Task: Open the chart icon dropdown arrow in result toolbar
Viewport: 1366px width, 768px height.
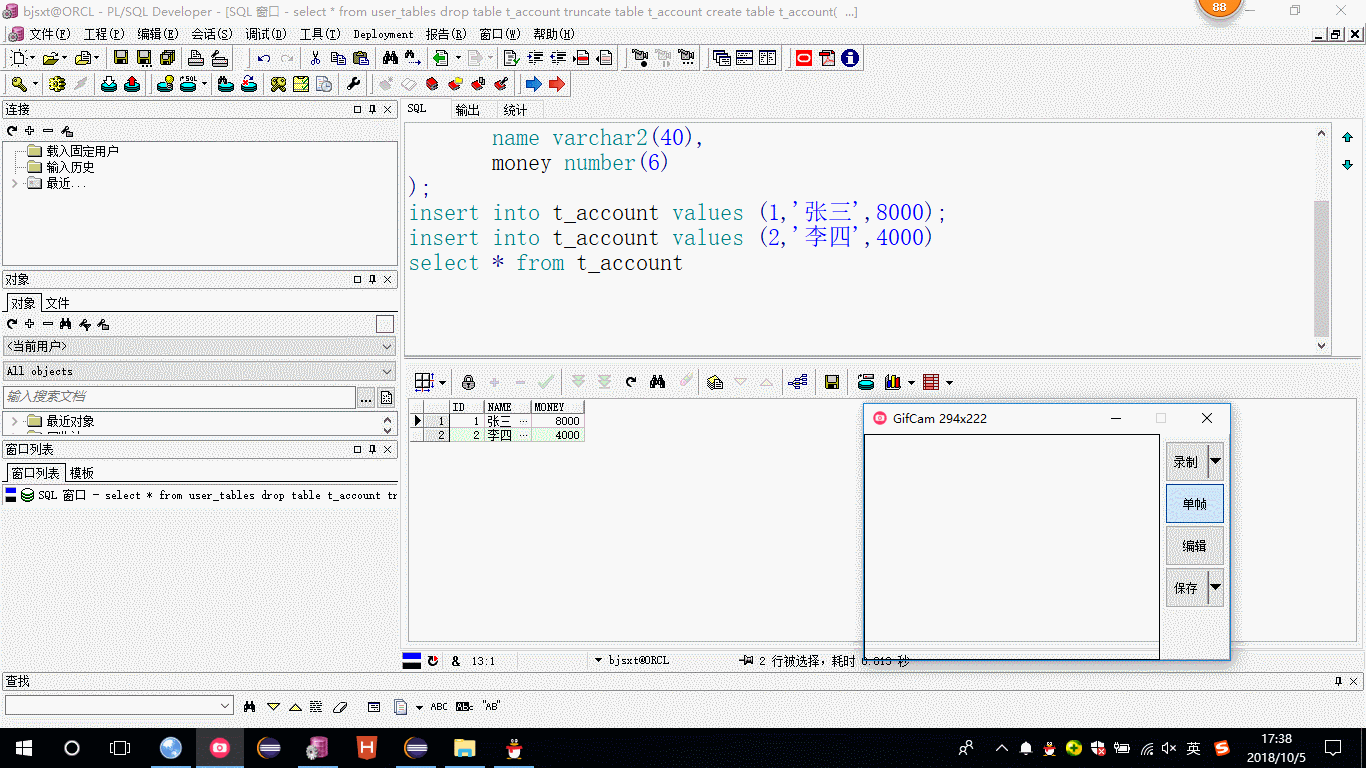Action: 909,382
